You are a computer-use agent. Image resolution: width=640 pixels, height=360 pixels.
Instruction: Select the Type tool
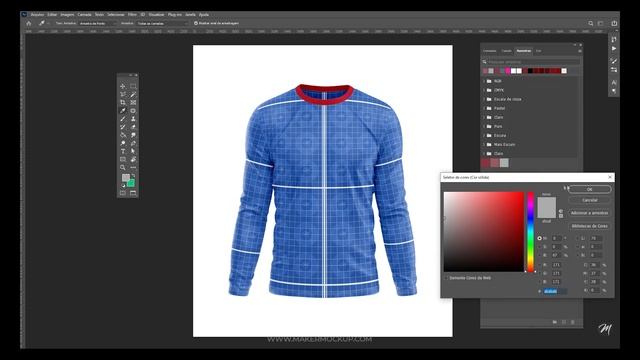(x=123, y=151)
